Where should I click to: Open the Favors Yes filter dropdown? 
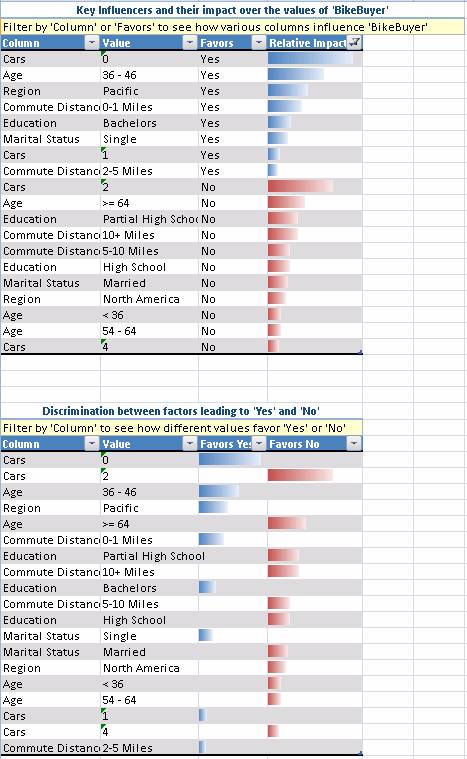coord(259,444)
